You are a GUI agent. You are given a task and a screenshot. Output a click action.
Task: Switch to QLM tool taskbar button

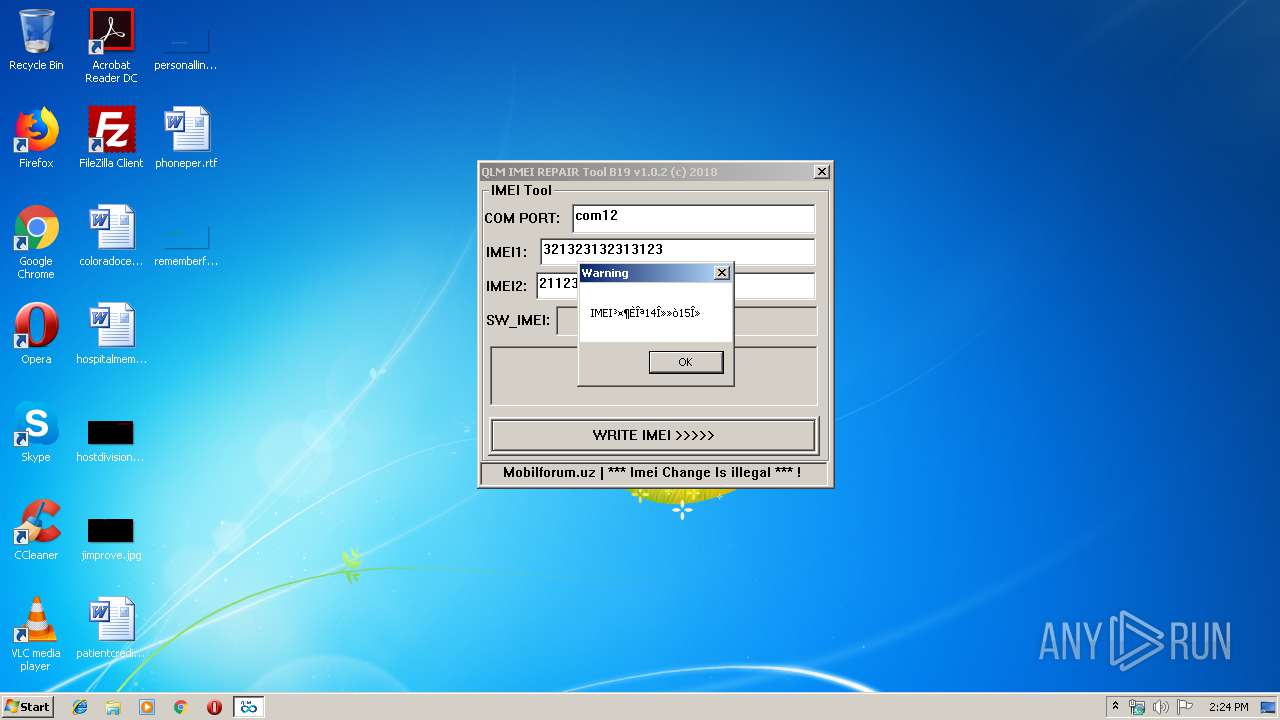248,707
